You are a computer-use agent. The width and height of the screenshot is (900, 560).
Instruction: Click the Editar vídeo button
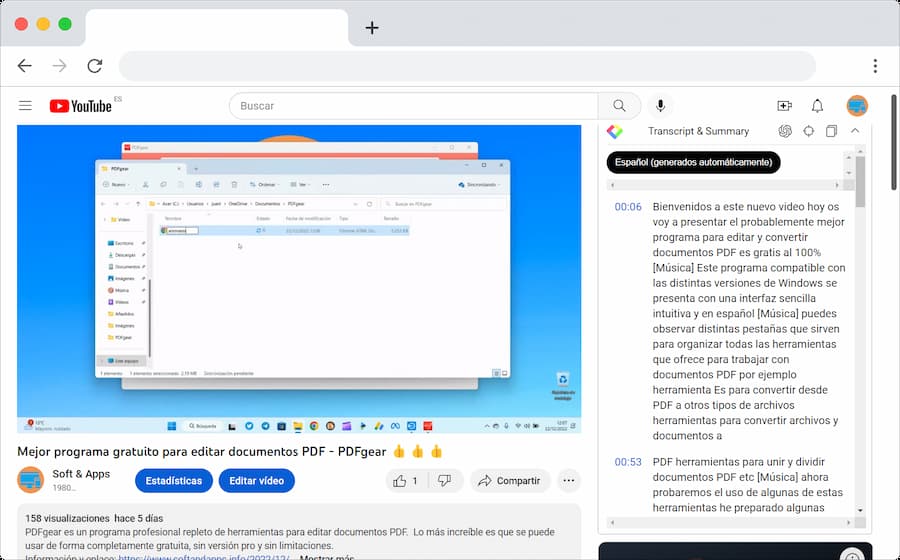point(257,481)
